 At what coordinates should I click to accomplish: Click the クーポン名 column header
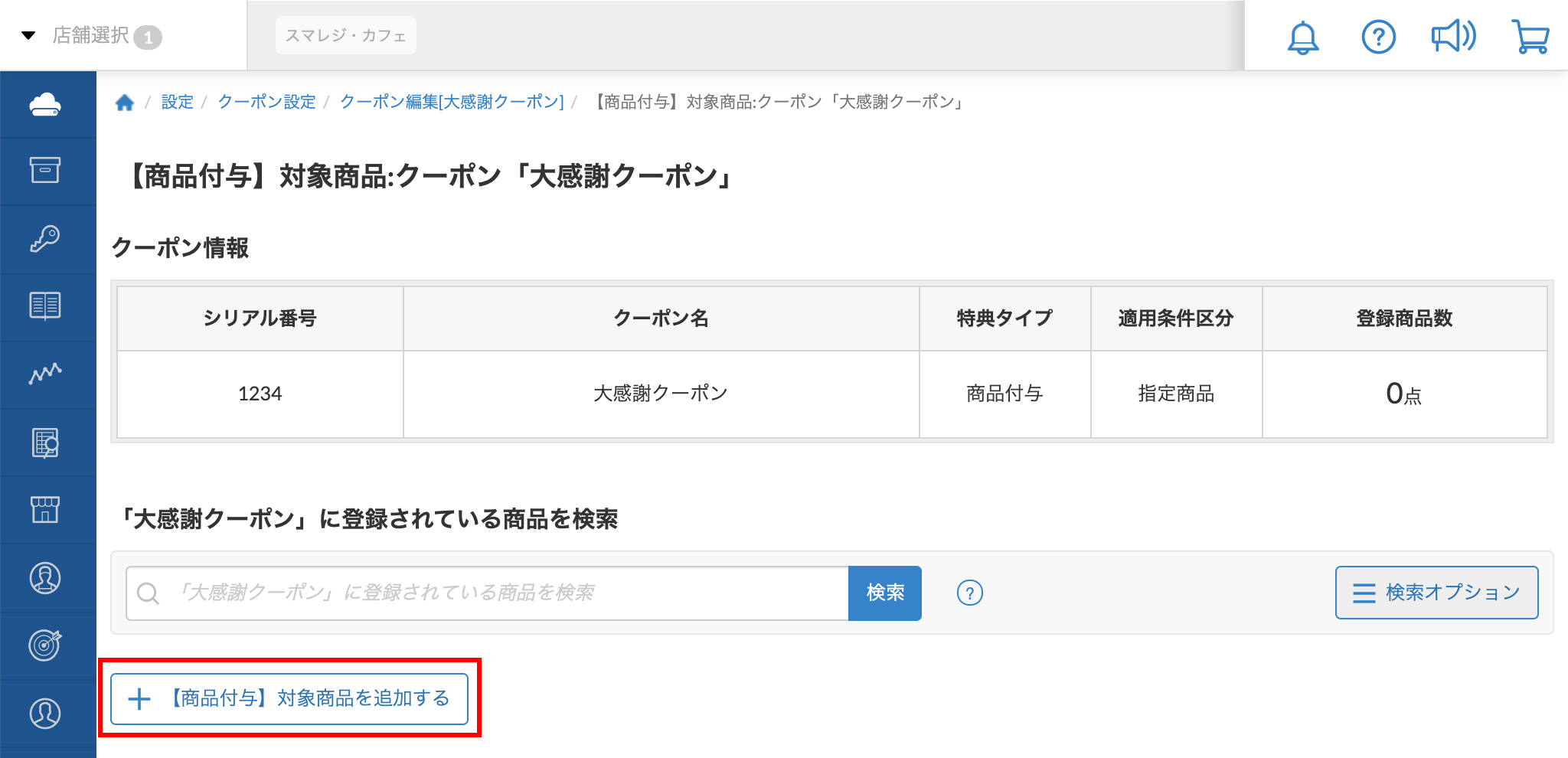click(x=661, y=319)
